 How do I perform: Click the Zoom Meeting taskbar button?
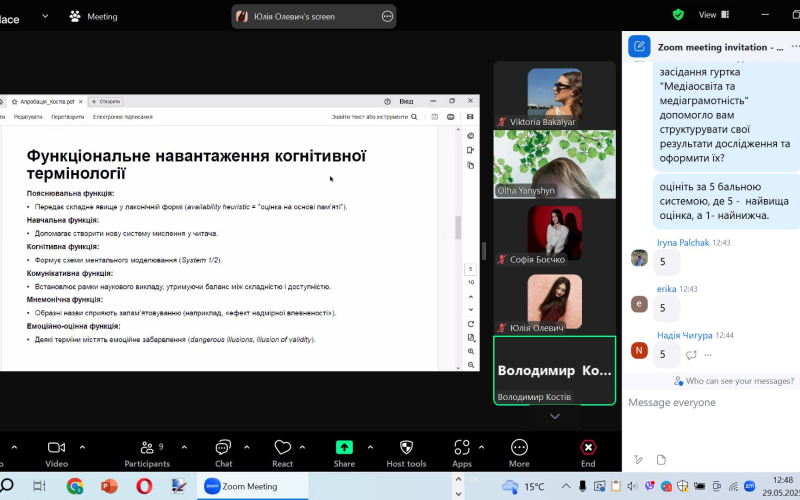(x=252, y=486)
